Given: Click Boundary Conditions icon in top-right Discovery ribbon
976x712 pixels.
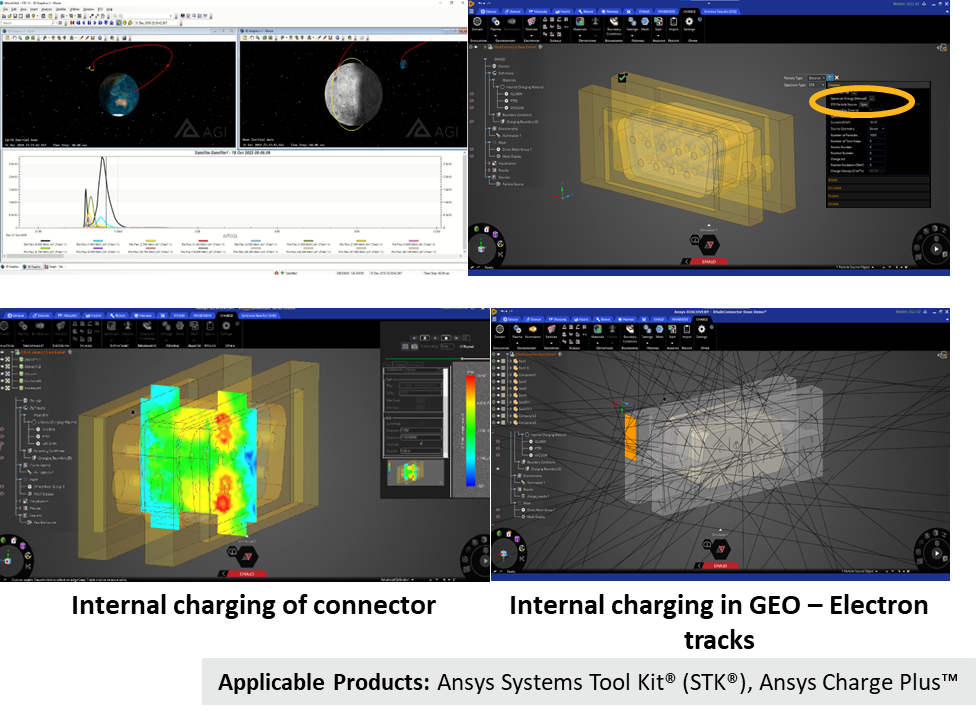Looking at the screenshot, I should (614, 21).
